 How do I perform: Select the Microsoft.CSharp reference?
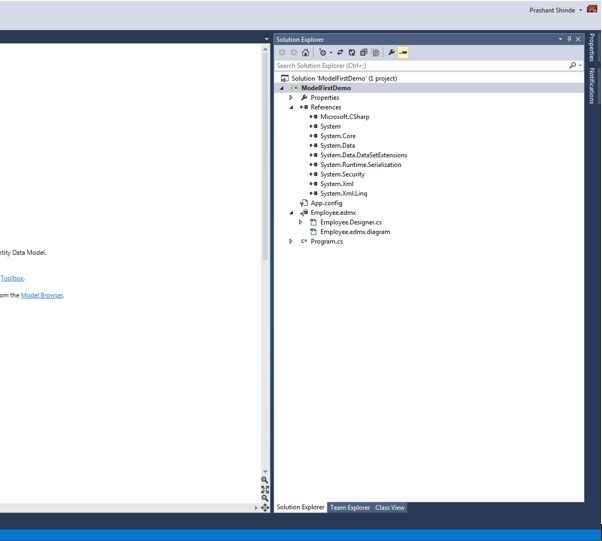[345, 117]
